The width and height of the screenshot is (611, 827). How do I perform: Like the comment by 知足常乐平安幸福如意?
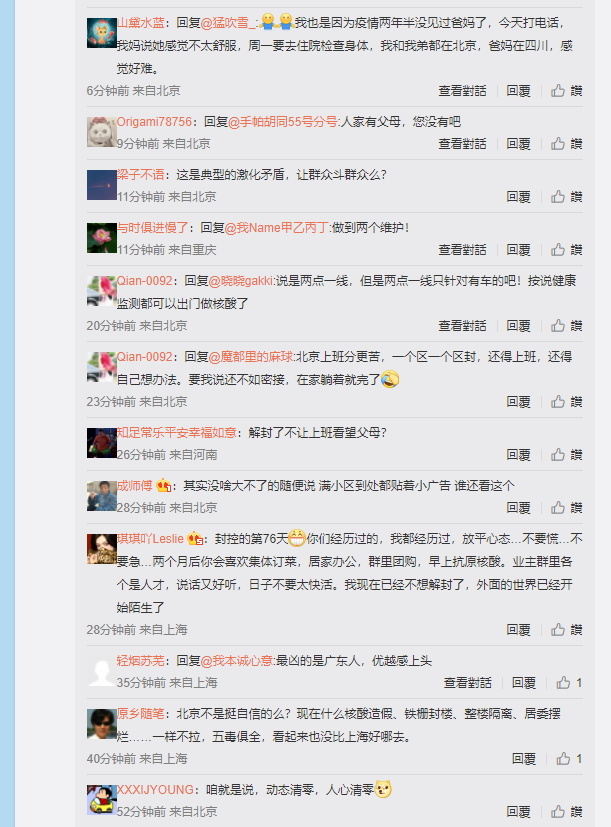[x=566, y=455]
